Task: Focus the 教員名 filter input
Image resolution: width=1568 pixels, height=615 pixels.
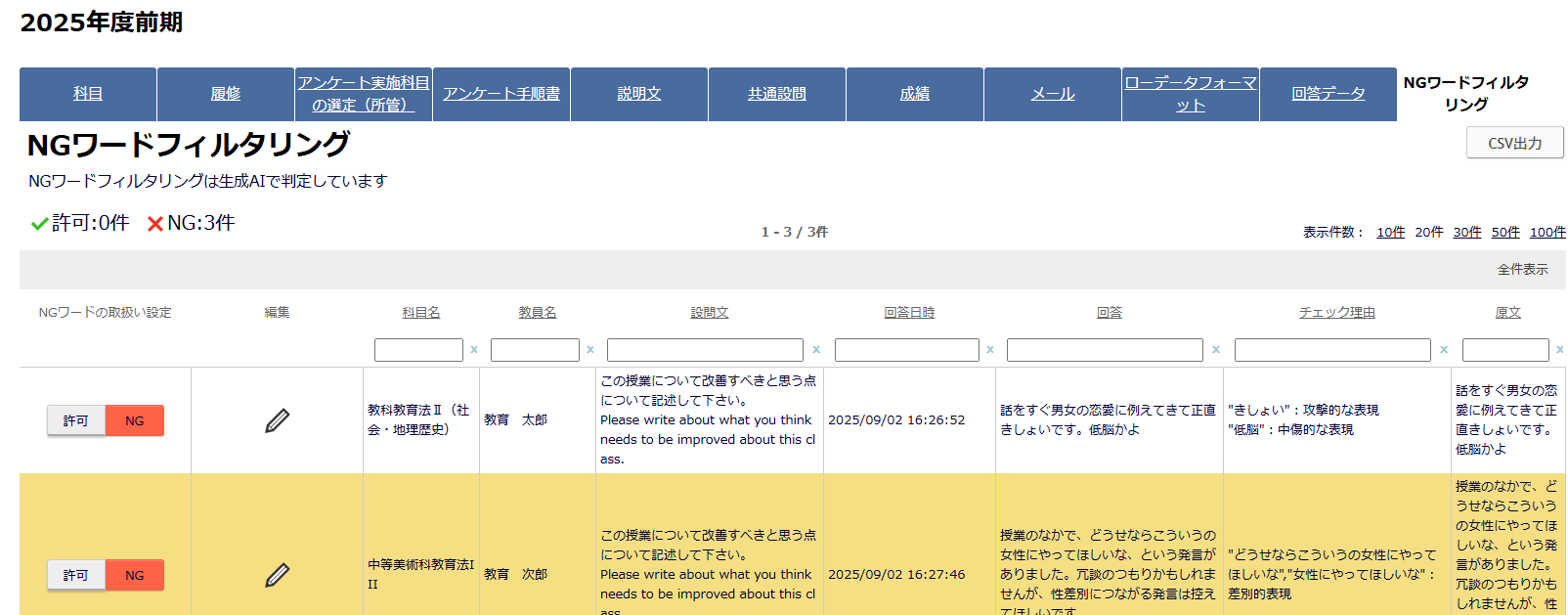Action: click(x=535, y=350)
